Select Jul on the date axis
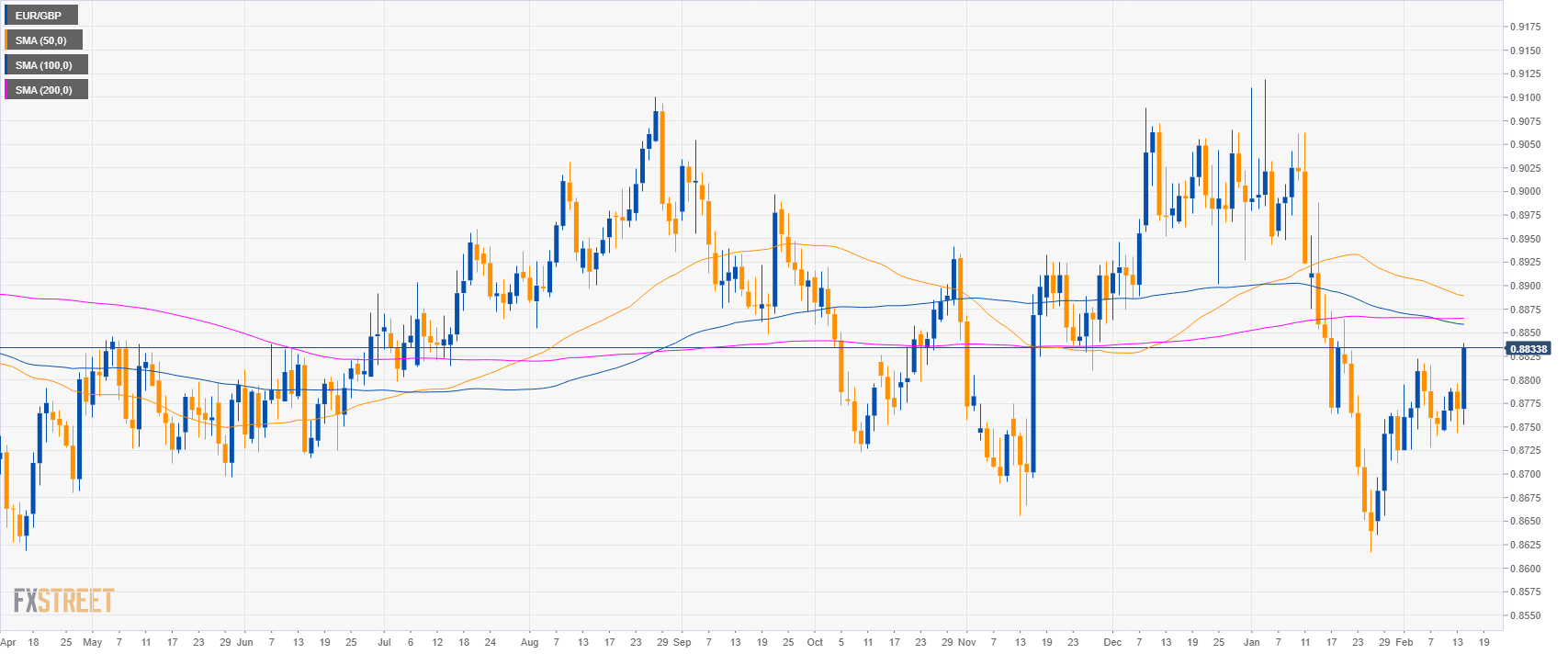 [384, 642]
